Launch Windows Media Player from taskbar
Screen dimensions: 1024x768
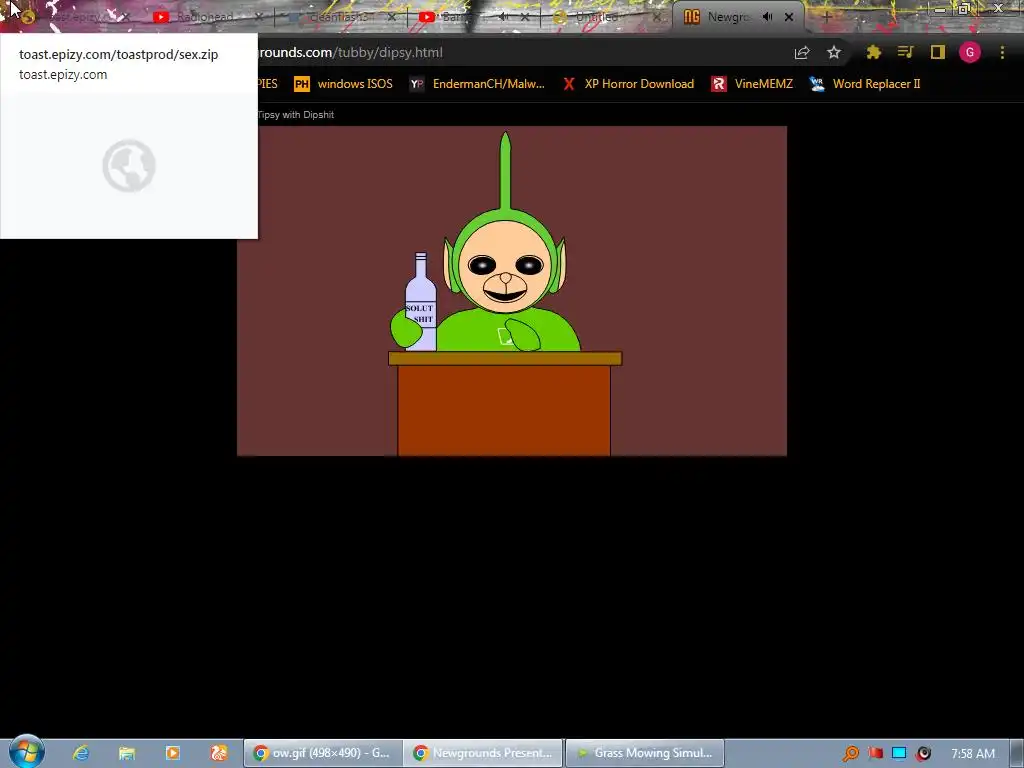tap(173, 753)
